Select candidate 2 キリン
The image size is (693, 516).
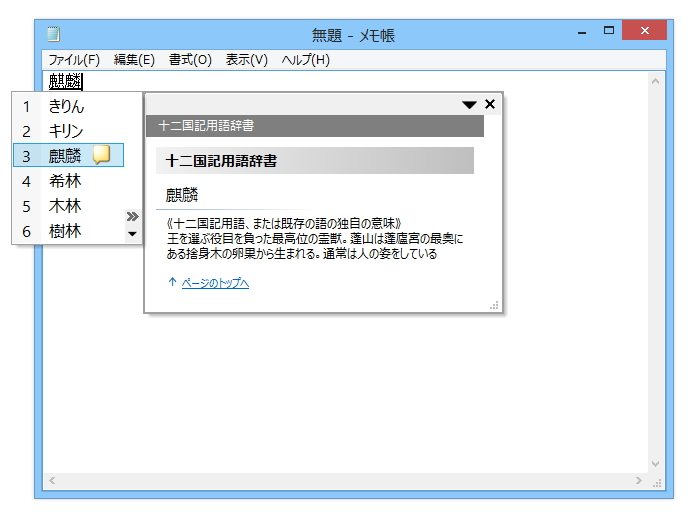click(x=69, y=131)
